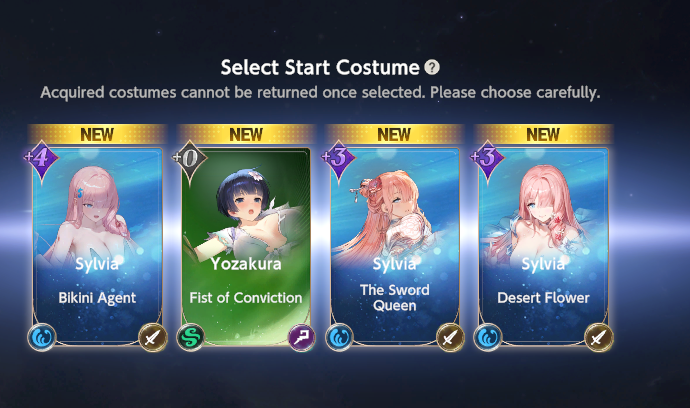The width and height of the screenshot is (690, 408).
Task: Pick the Sylvia The Sword Queen card
Action: [395, 246]
